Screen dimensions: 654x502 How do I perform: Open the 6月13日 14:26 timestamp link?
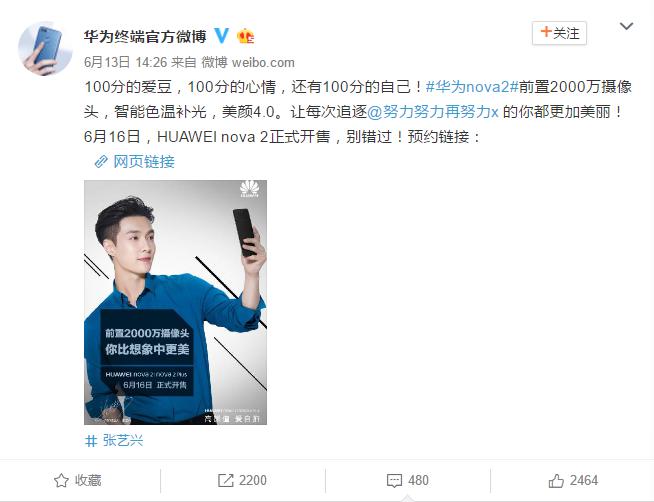(126, 63)
